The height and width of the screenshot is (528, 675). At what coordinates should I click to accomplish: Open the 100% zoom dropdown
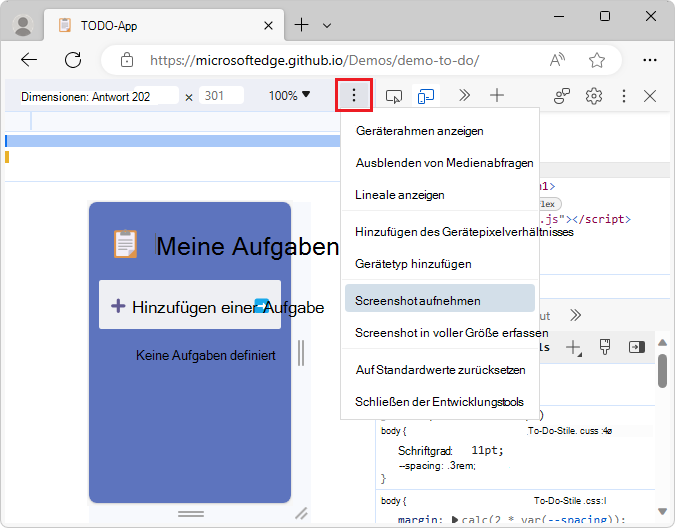(289, 95)
